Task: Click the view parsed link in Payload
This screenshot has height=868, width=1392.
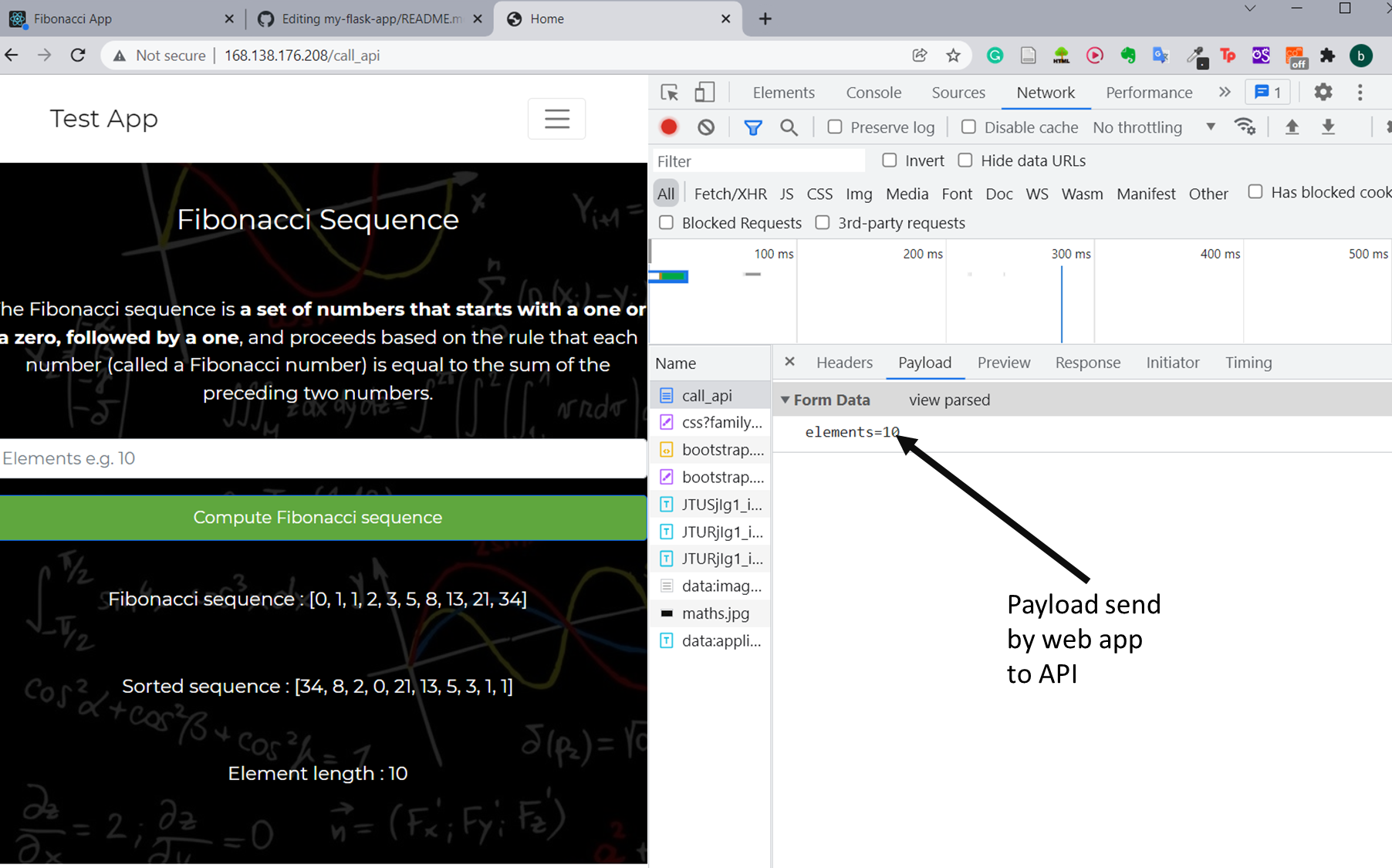Action: click(949, 400)
